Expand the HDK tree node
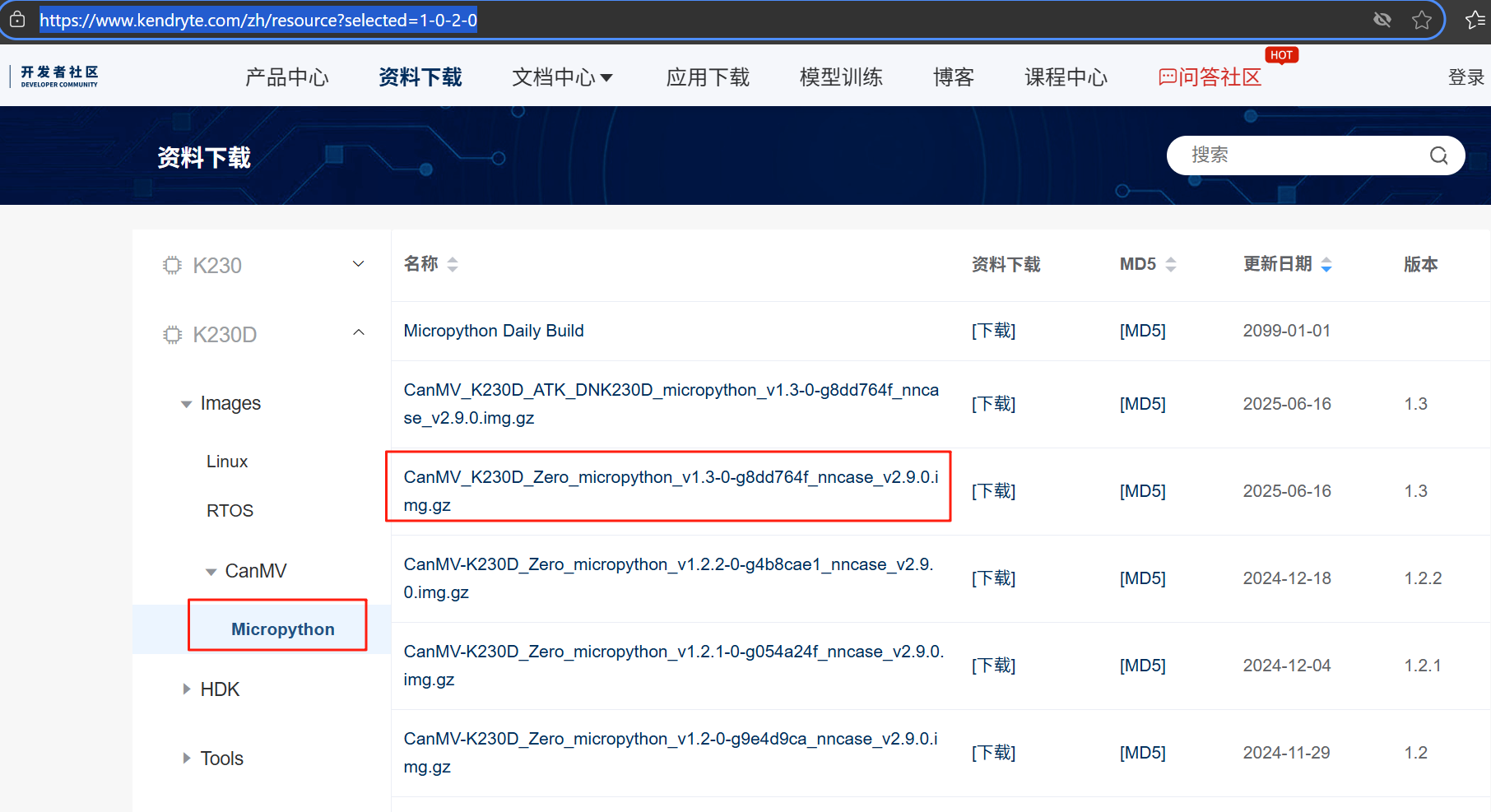The height and width of the screenshot is (812, 1491). (x=187, y=689)
